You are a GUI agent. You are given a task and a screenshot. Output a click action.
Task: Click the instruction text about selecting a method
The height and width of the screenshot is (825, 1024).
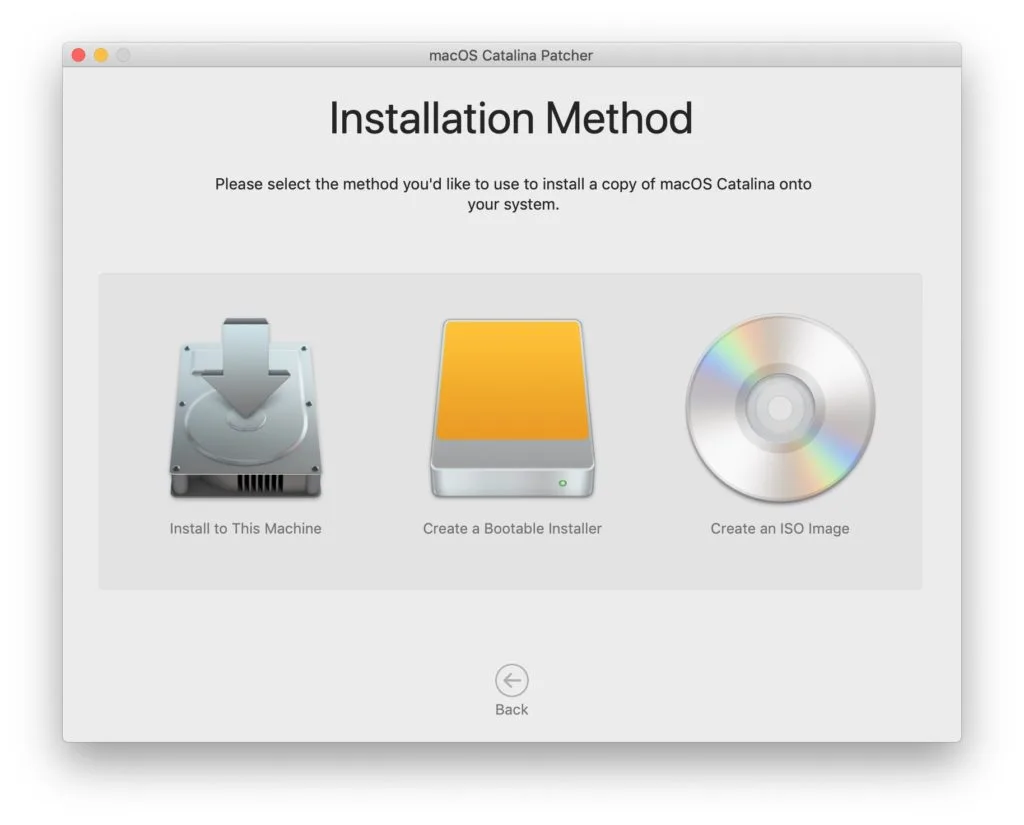tap(512, 193)
